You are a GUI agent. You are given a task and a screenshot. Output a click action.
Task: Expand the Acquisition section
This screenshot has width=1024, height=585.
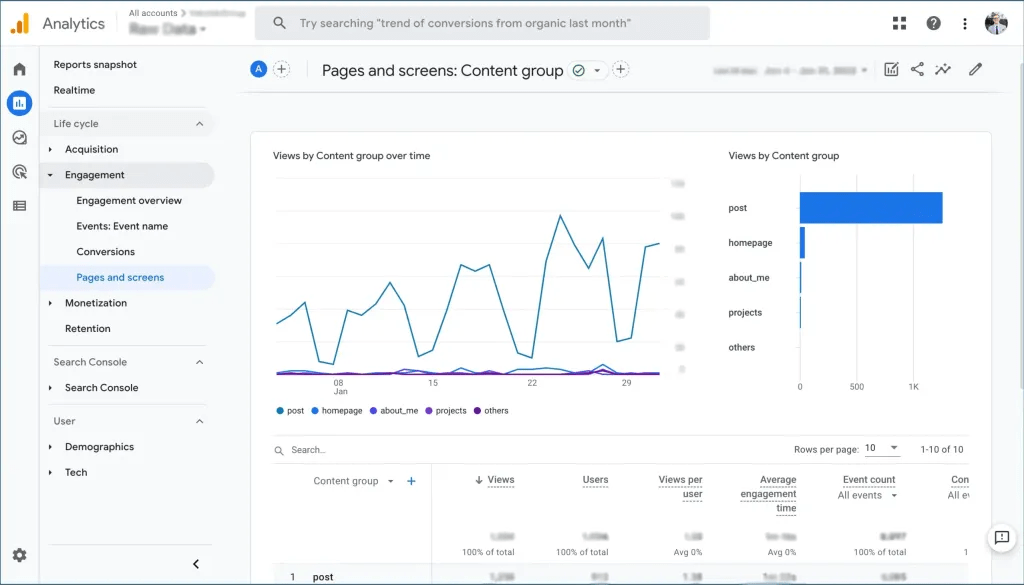coord(91,150)
